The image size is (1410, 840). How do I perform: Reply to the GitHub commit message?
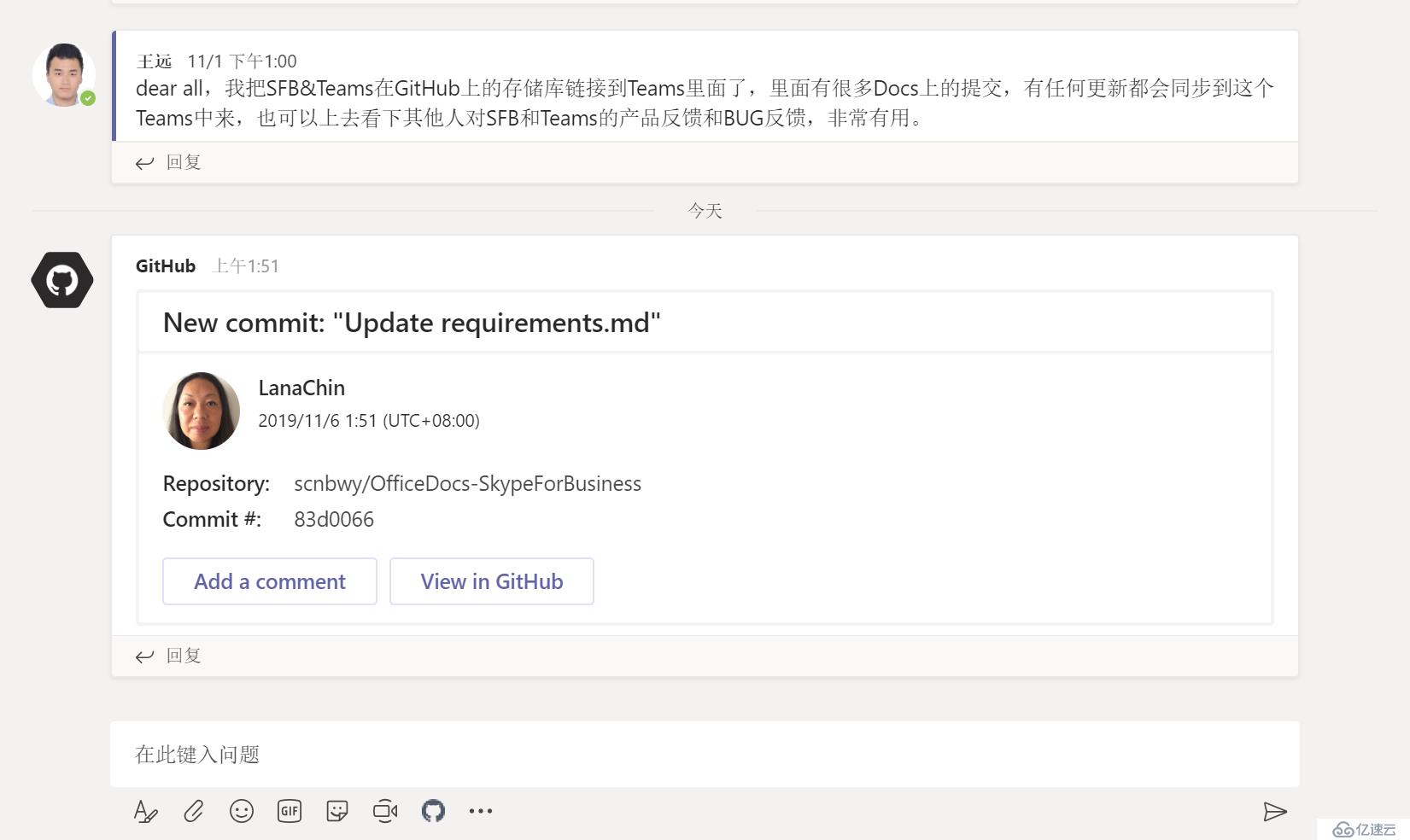[184, 656]
